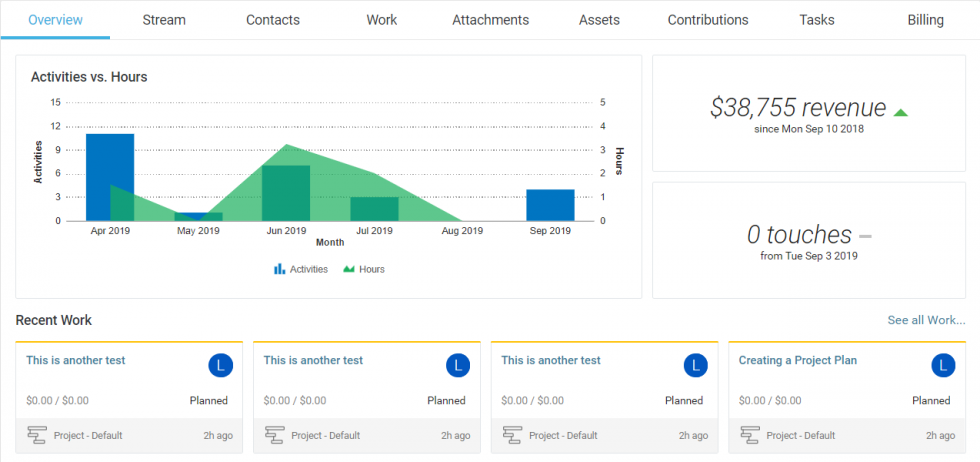Image resolution: width=980 pixels, height=462 pixels.
Task: Go to the Attachments tab
Action: click(490, 20)
